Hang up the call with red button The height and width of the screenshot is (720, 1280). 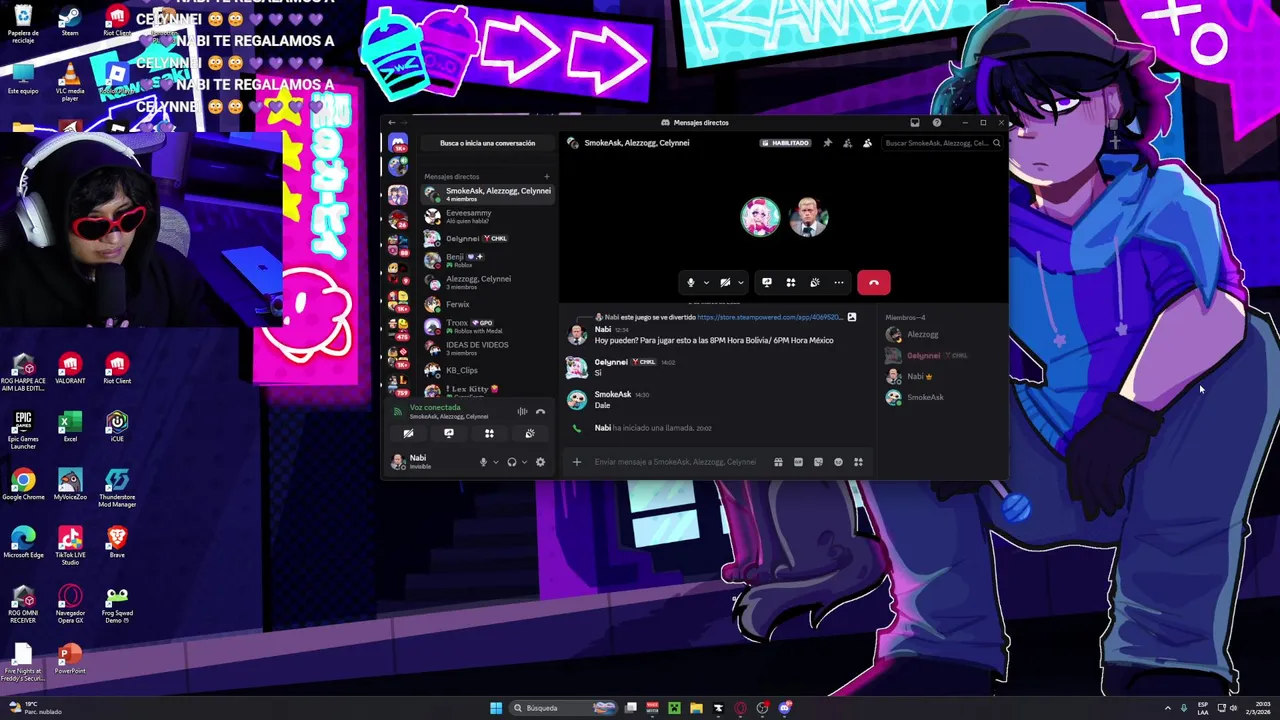coord(874,283)
